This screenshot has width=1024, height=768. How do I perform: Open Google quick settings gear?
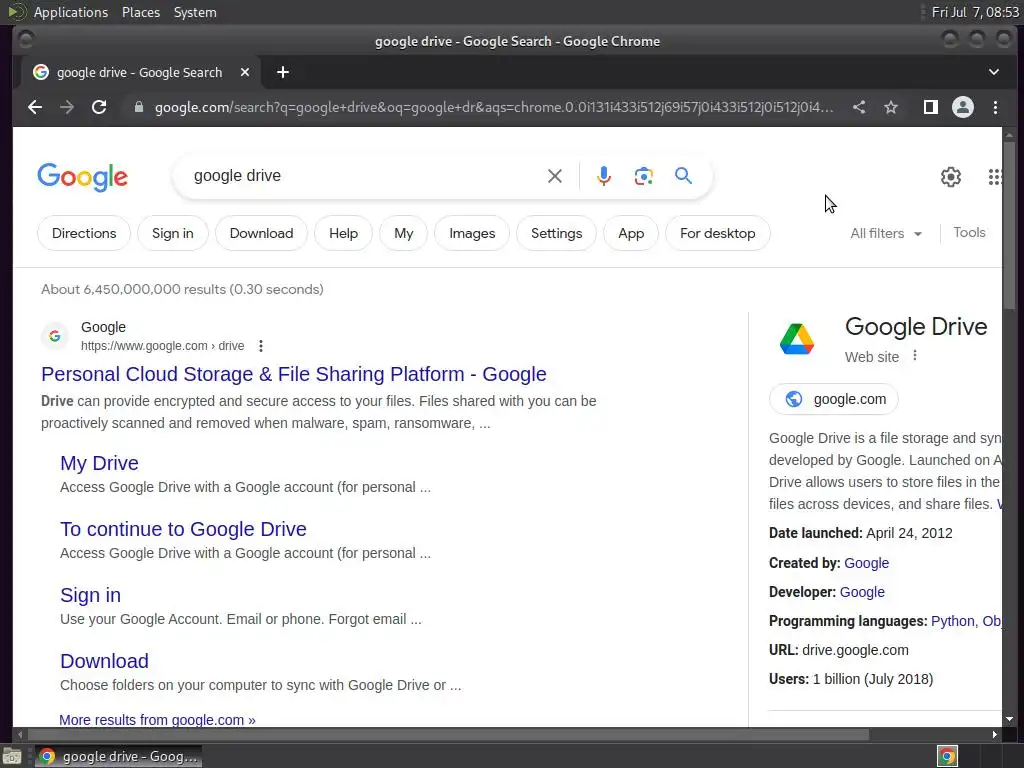tap(951, 176)
